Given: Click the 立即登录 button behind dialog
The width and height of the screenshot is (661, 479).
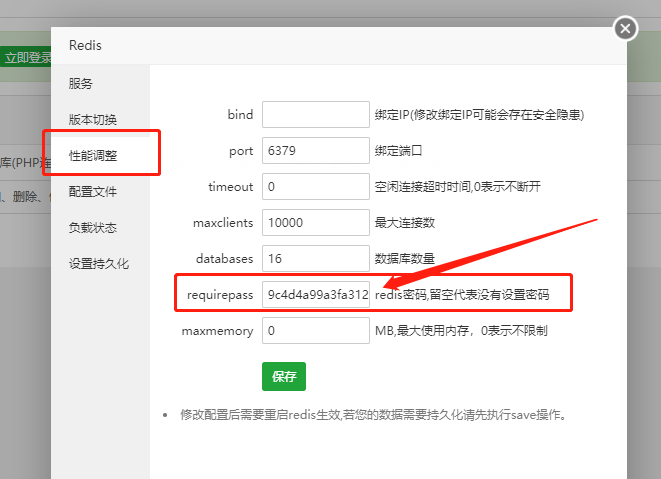Looking at the screenshot, I should tap(27, 58).
